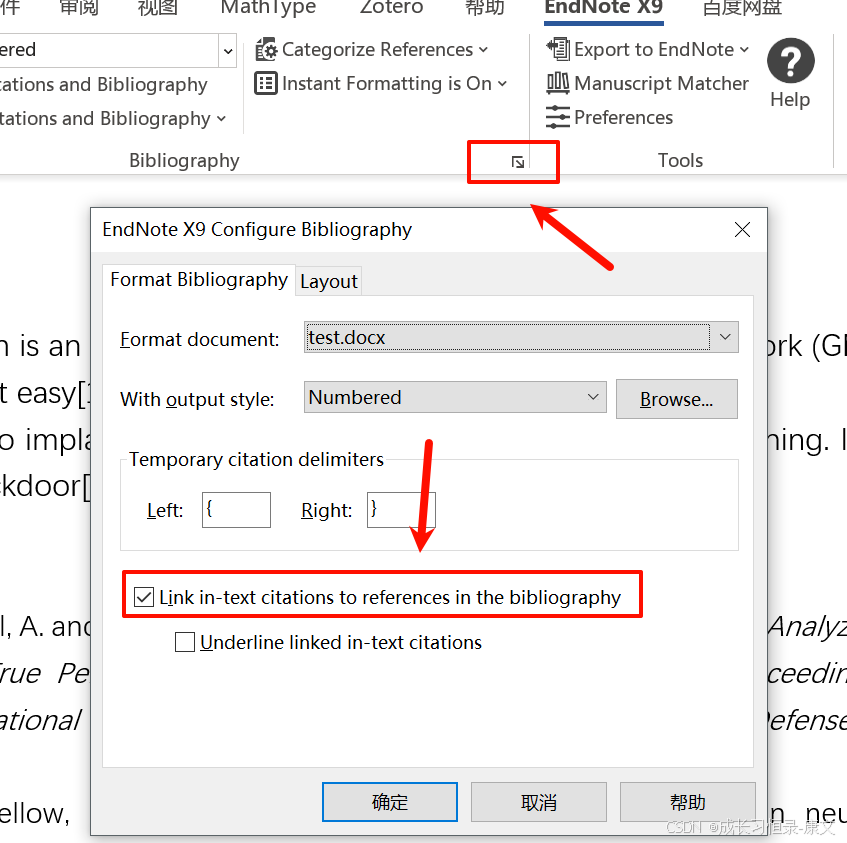
Task: Close the Configure Bibliography dialog
Action: (742, 230)
